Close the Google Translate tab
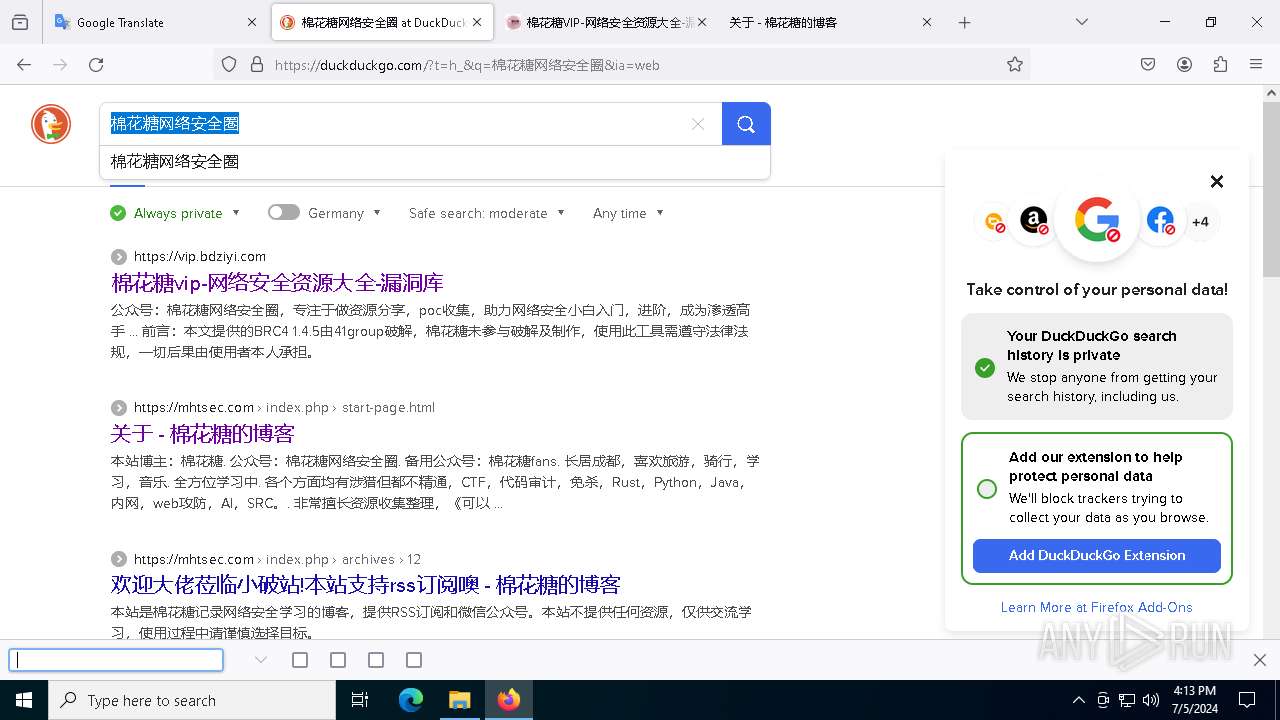This screenshot has width=1280, height=720. (x=252, y=22)
